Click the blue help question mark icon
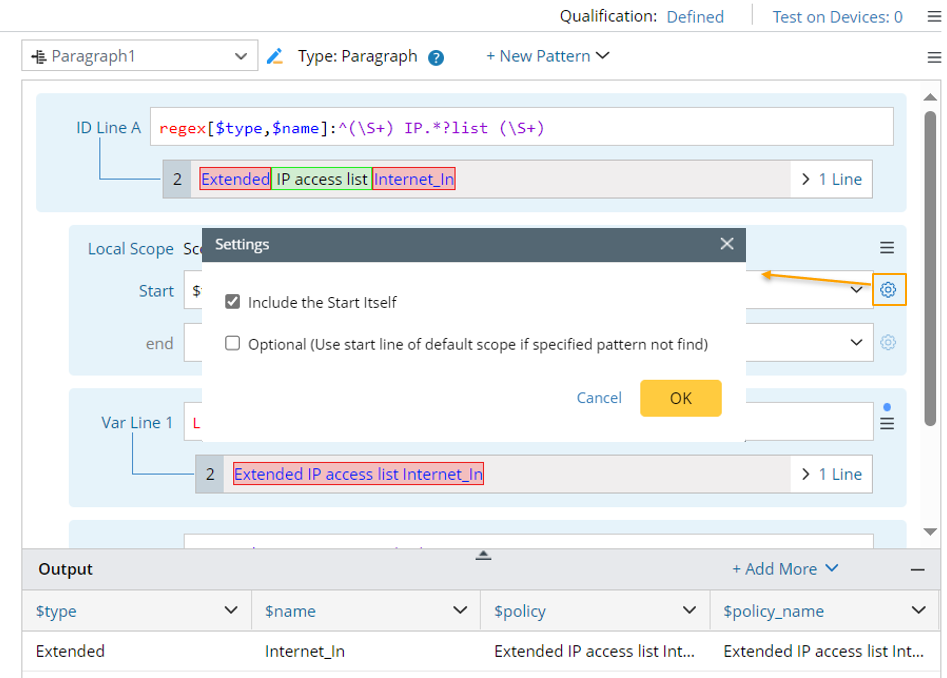The height and width of the screenshot is (678, 947). [436, 57]
